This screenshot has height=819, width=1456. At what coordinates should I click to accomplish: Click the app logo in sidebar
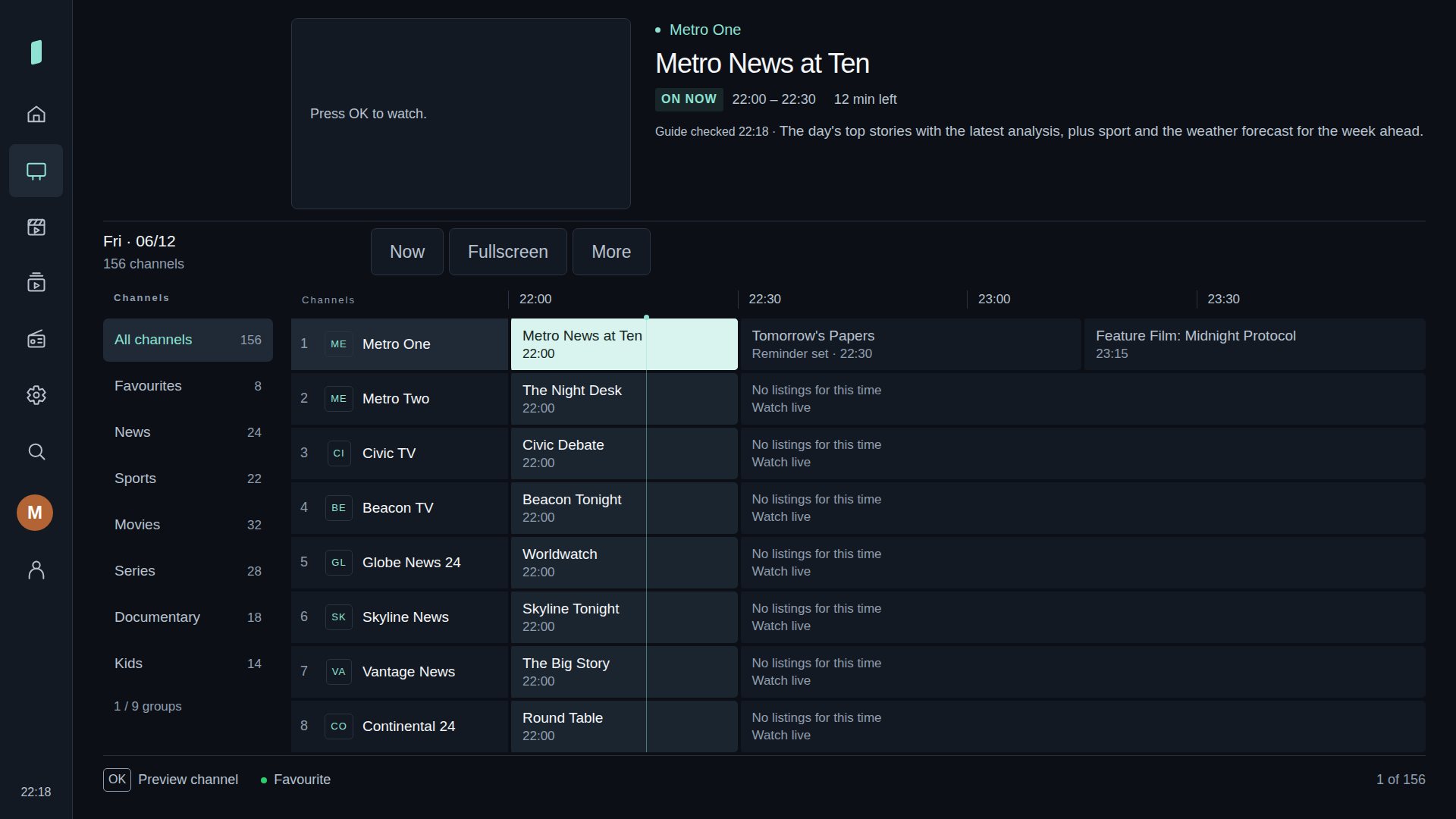pos(36,52)
